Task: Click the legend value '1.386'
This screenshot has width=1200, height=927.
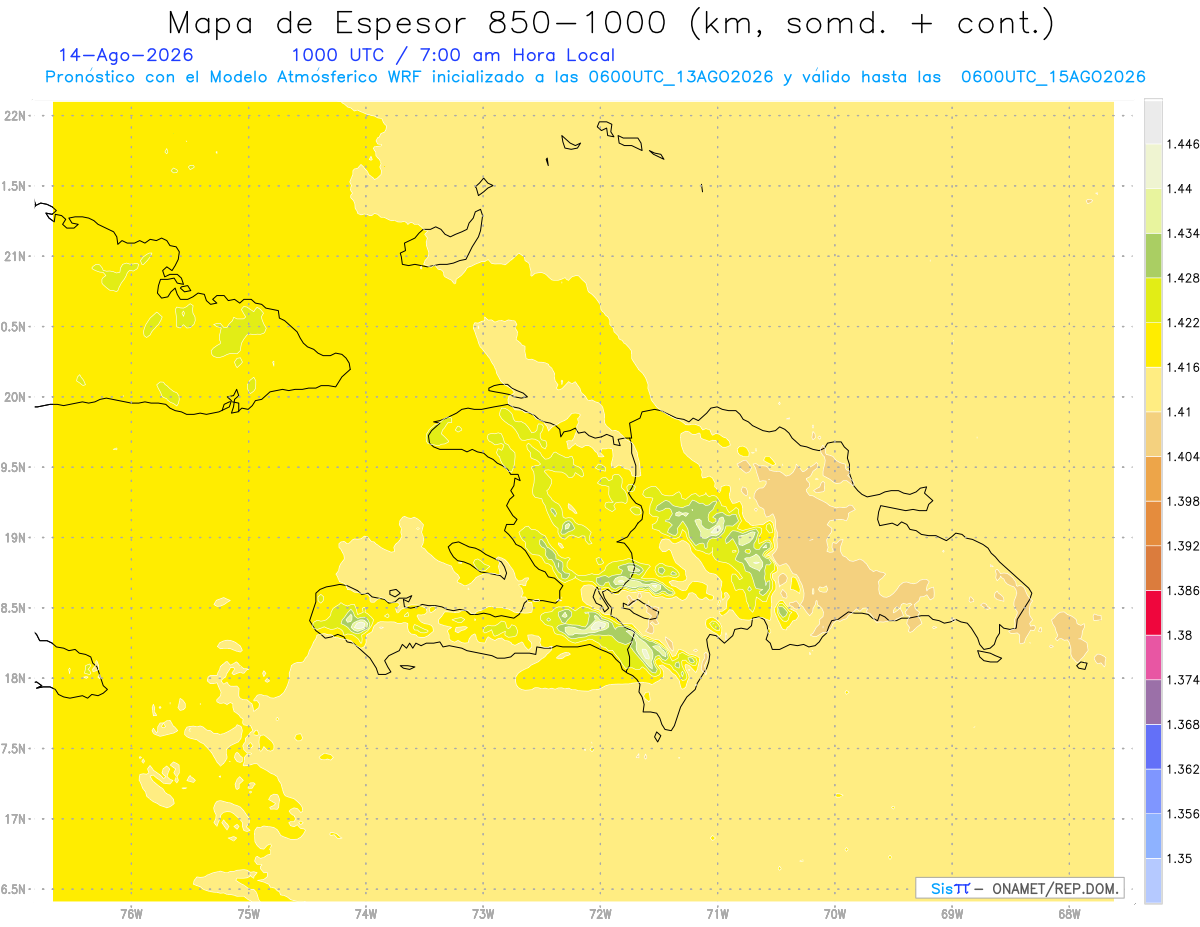Action: click(1183, 591)
